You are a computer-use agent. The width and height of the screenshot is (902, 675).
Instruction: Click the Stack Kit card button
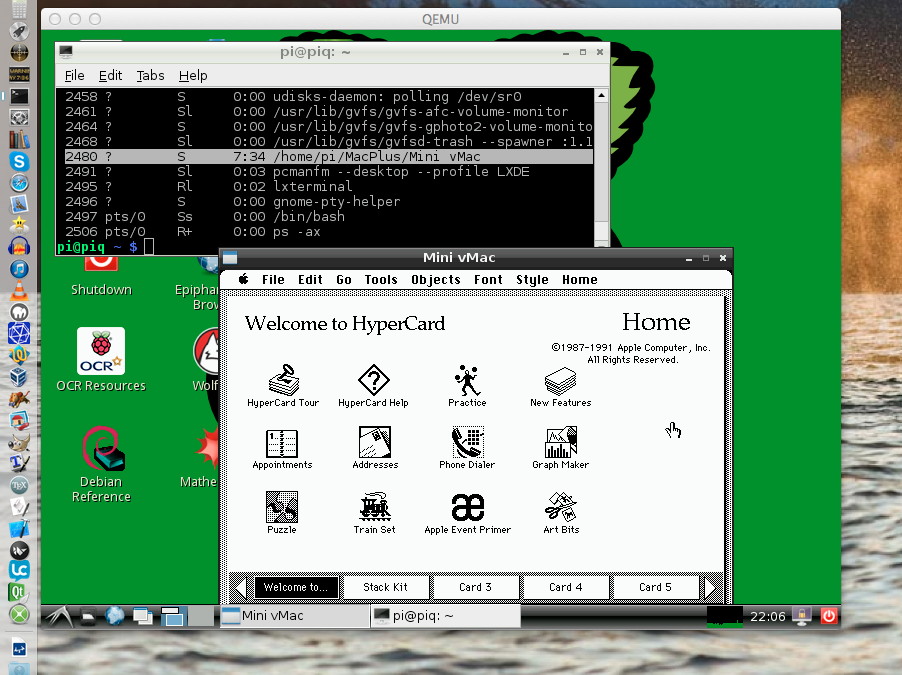click(x=384, y=587)
